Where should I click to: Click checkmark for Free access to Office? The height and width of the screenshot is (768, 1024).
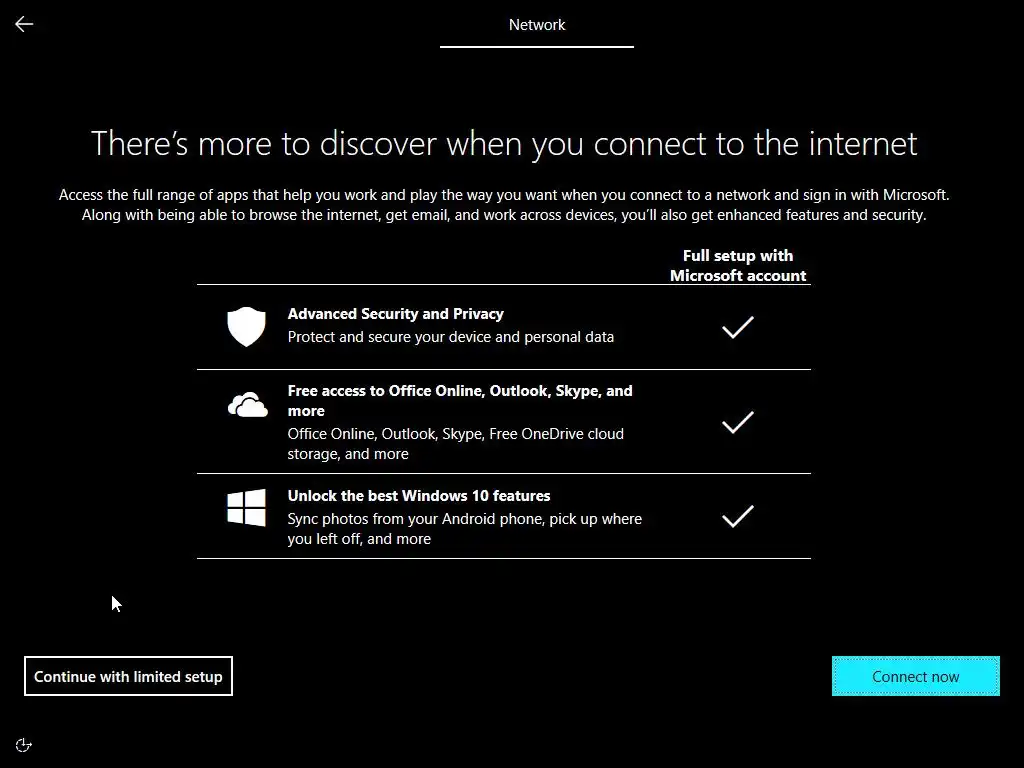click(x=738, y=422)
